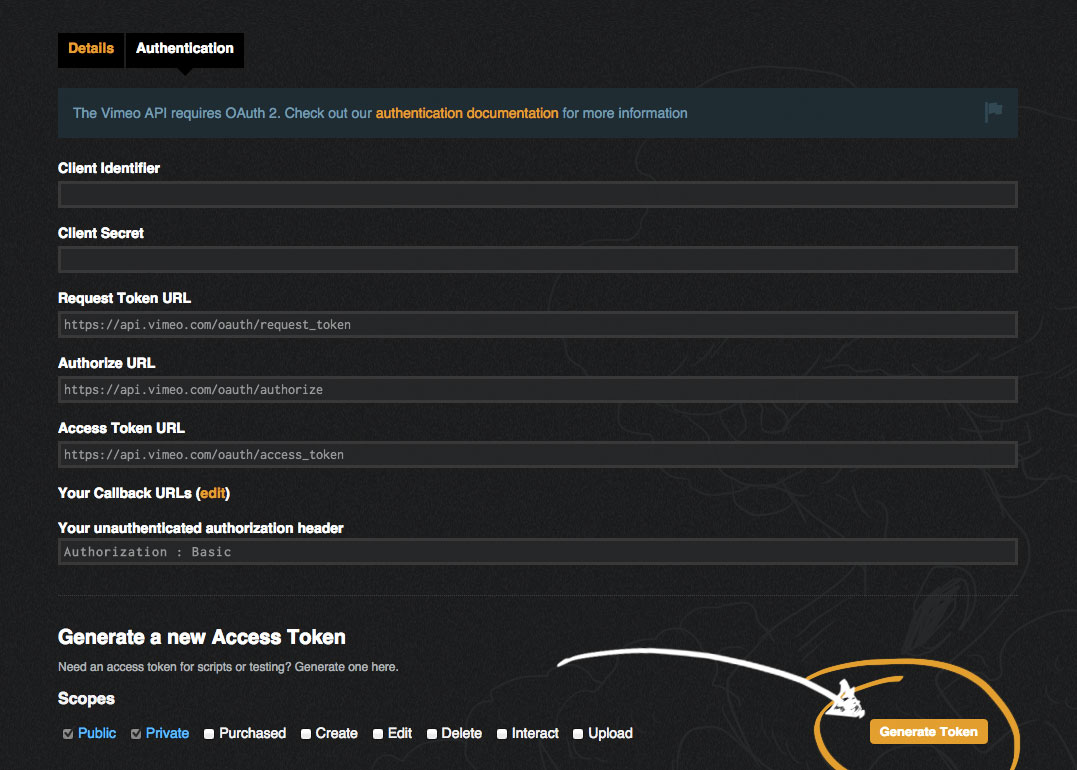Click the unauthenticated authorization header field
Image resolution: width=1077 pixels, height=770 pixels.
click(537, 552)
